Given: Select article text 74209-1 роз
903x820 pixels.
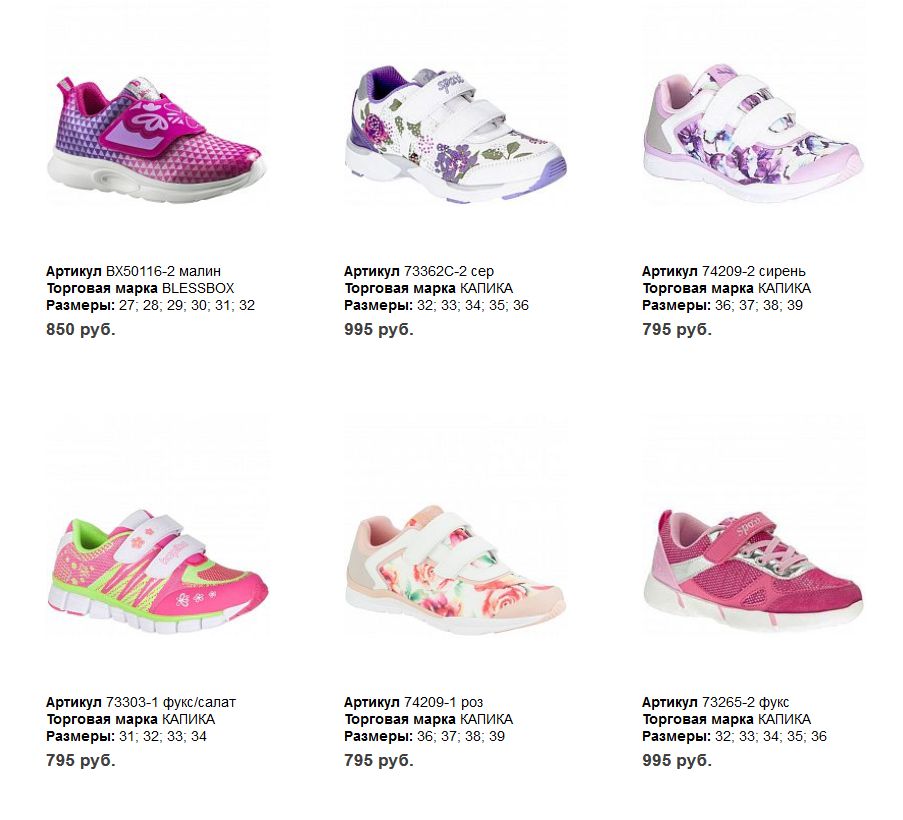Looking at the screenshot, I should [x=443, y=703].
